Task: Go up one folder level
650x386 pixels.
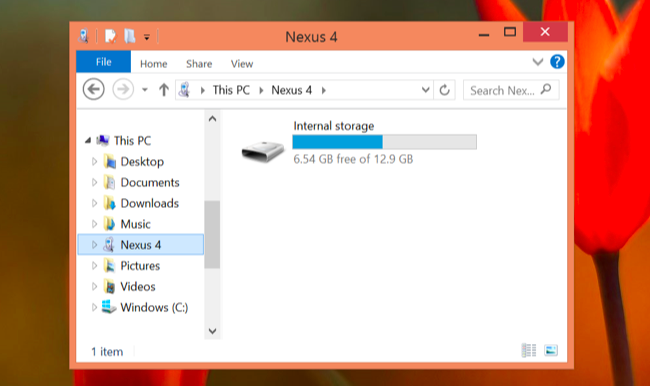Action: 164,90
